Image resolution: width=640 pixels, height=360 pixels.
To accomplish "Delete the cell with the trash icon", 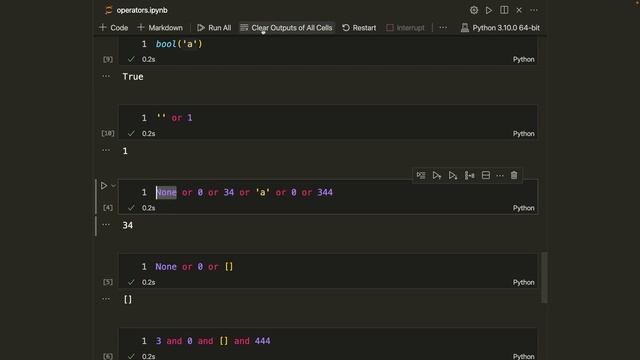I will (x=514, y=176).
